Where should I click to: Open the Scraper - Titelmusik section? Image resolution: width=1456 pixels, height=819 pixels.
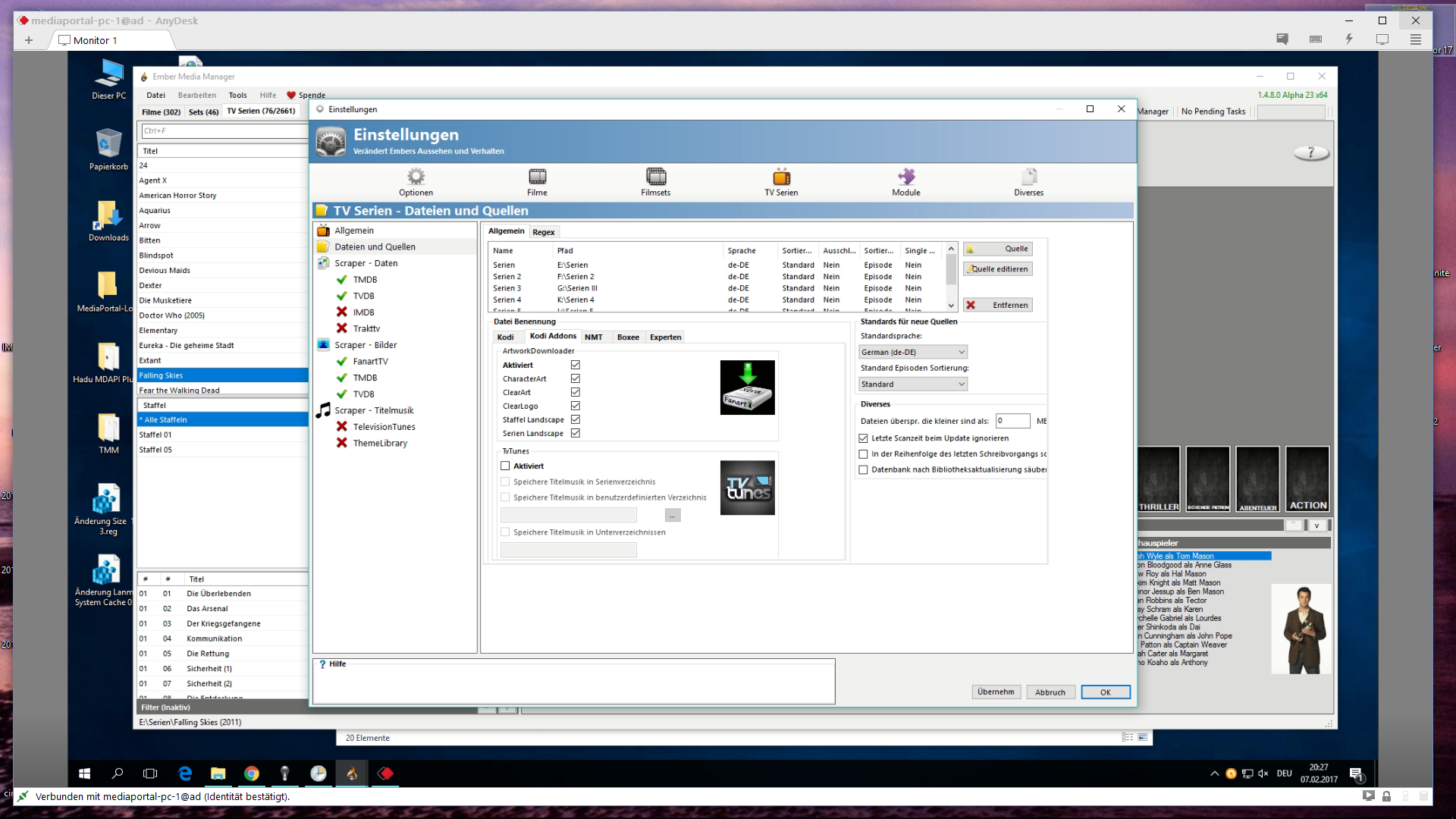pos(374,410)
